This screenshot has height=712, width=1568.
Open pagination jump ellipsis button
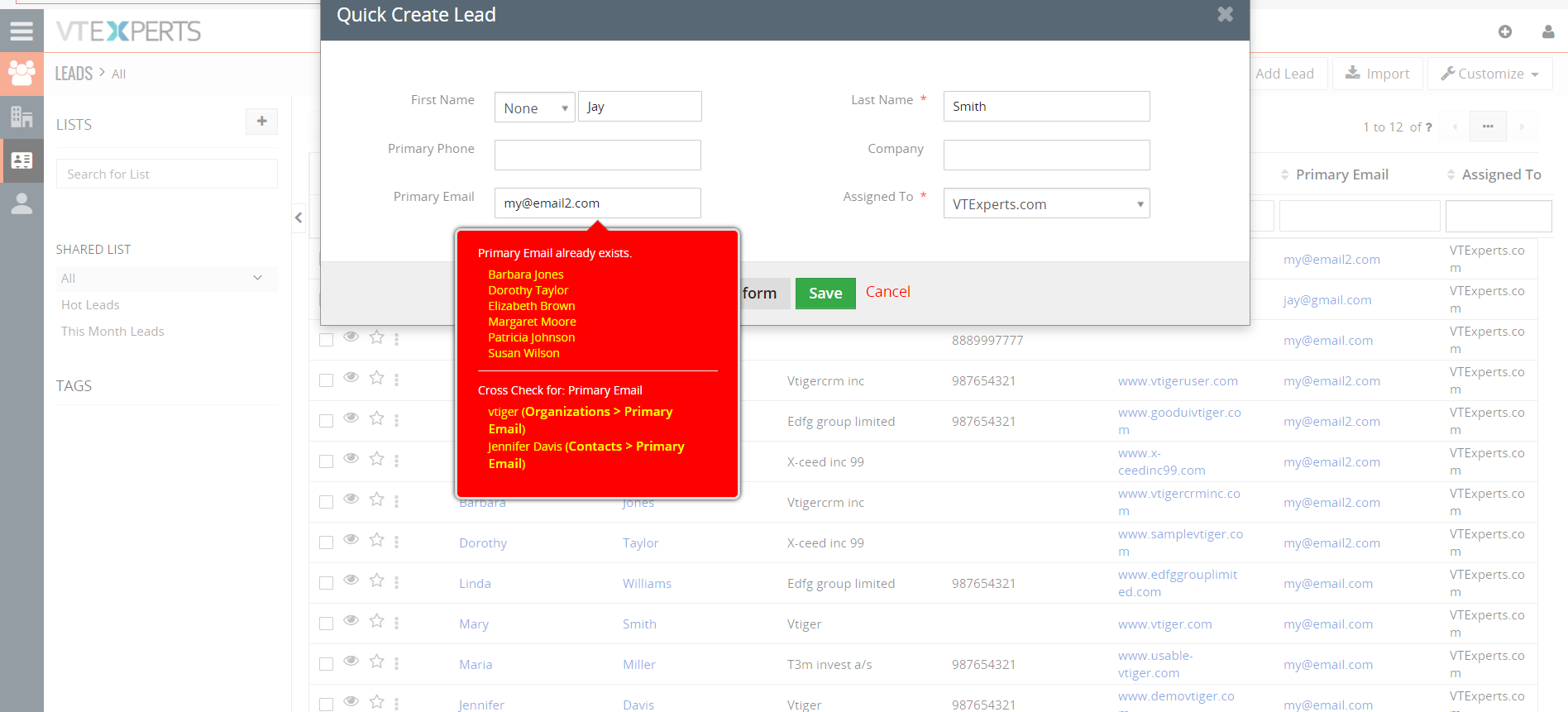click(1488, 127)
